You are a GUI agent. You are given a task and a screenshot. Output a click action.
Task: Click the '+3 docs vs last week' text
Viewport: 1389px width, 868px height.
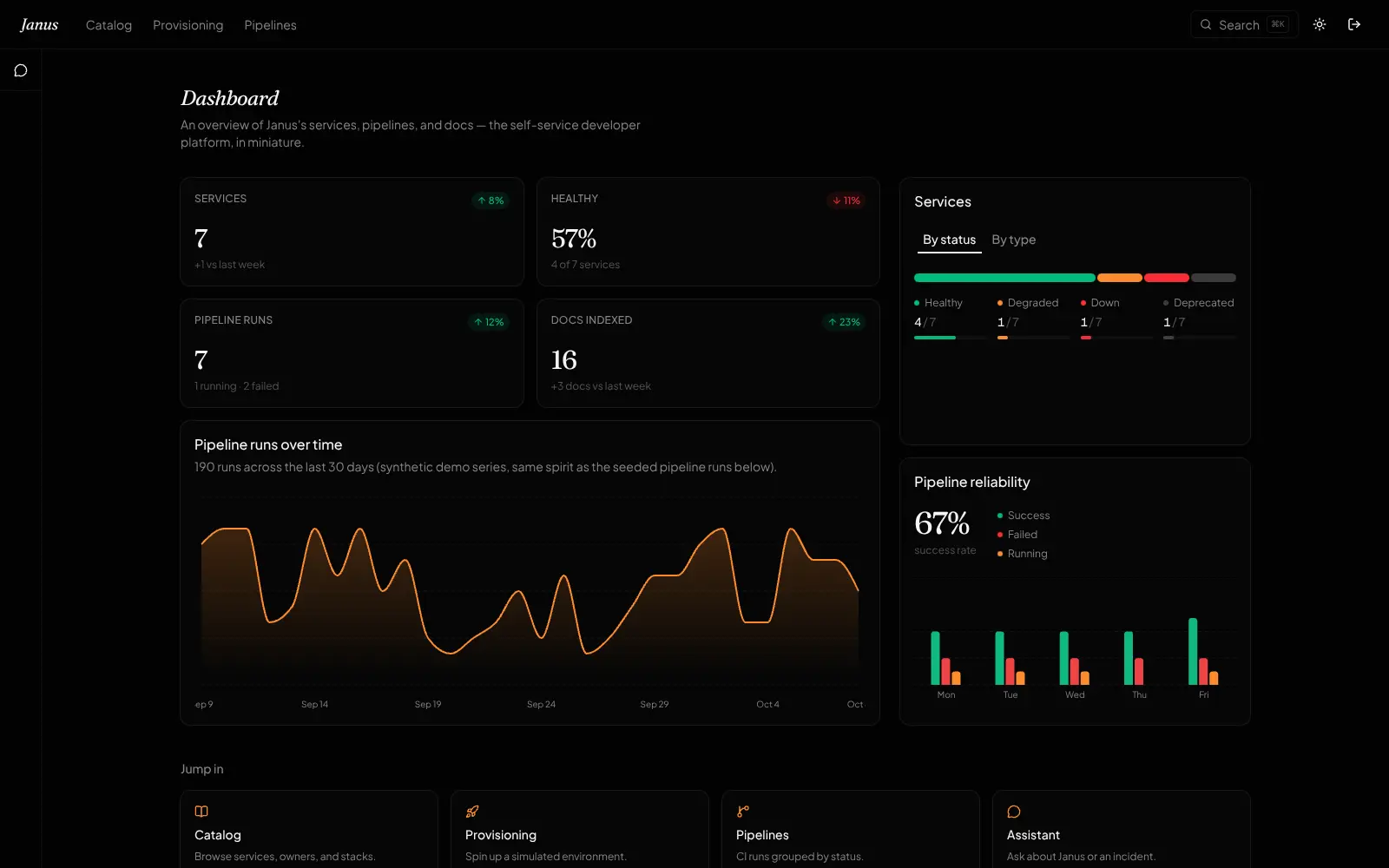click(601, 386)
